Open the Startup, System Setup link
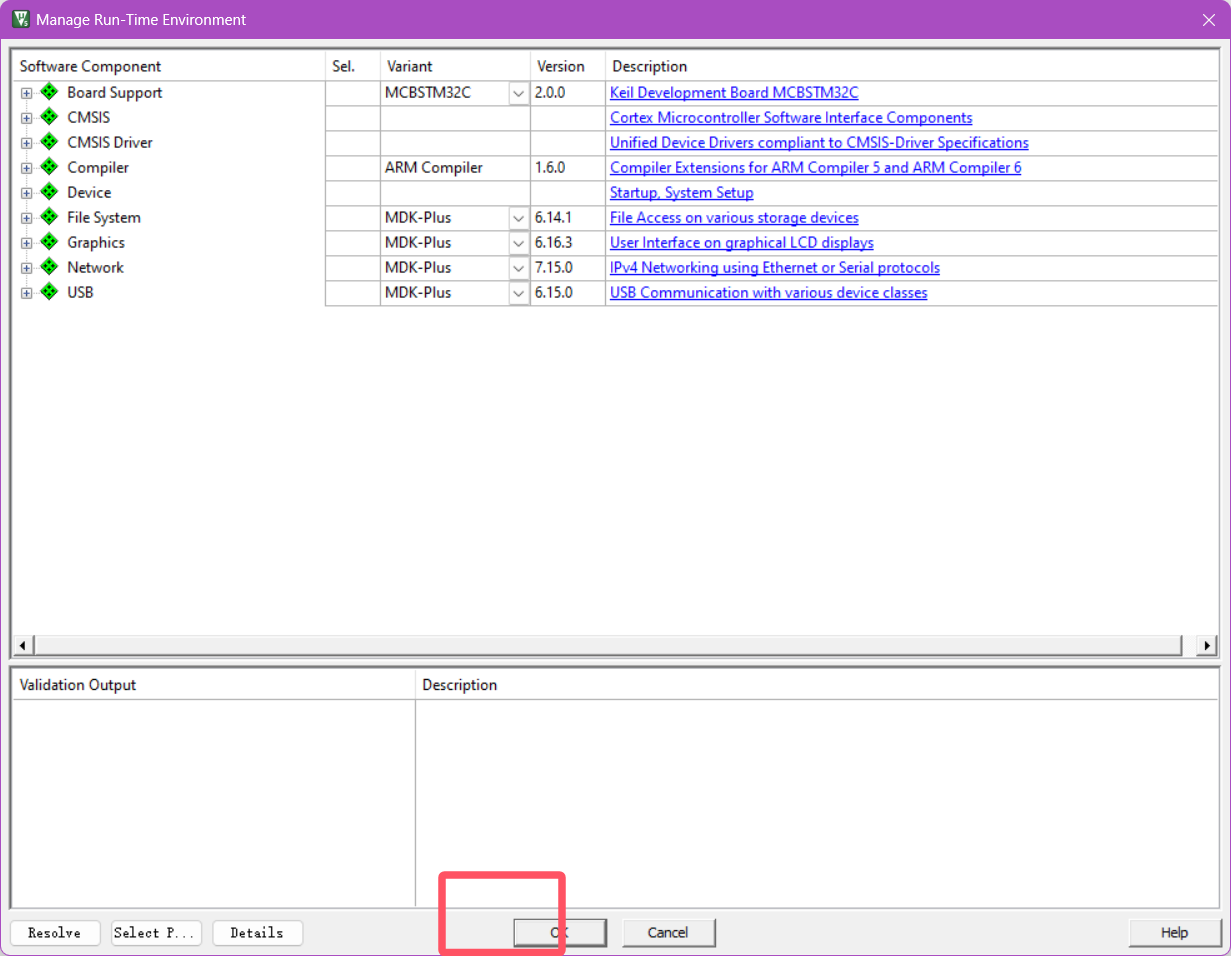1231x956 pixels. [682, 192]
